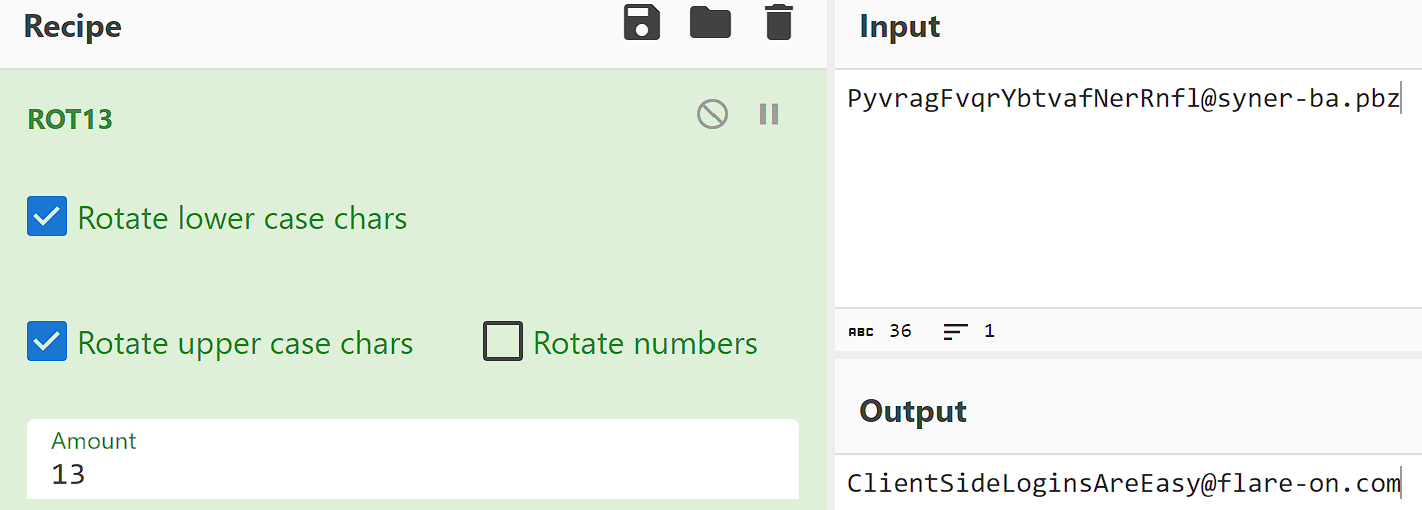Open the Load recipe folder icon
The image size is (1422, 510).
point(710,22)
